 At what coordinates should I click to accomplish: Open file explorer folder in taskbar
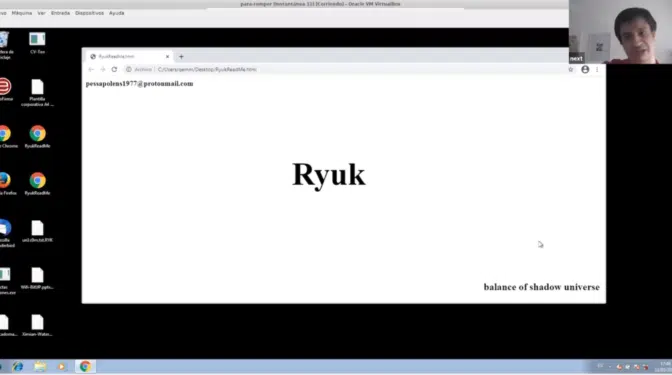pos(40,366)
